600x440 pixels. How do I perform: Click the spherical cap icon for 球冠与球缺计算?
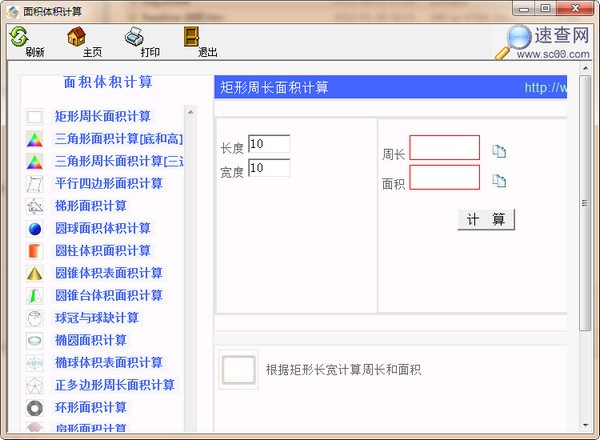click(35, 318)
